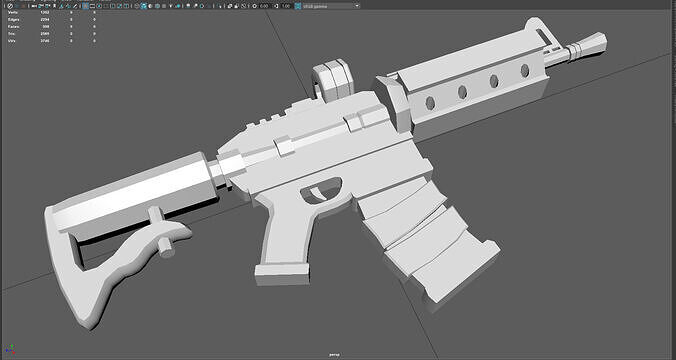Click the gamma value field 1.00
The height and width of the screenshot is (360, 676).
285,6
